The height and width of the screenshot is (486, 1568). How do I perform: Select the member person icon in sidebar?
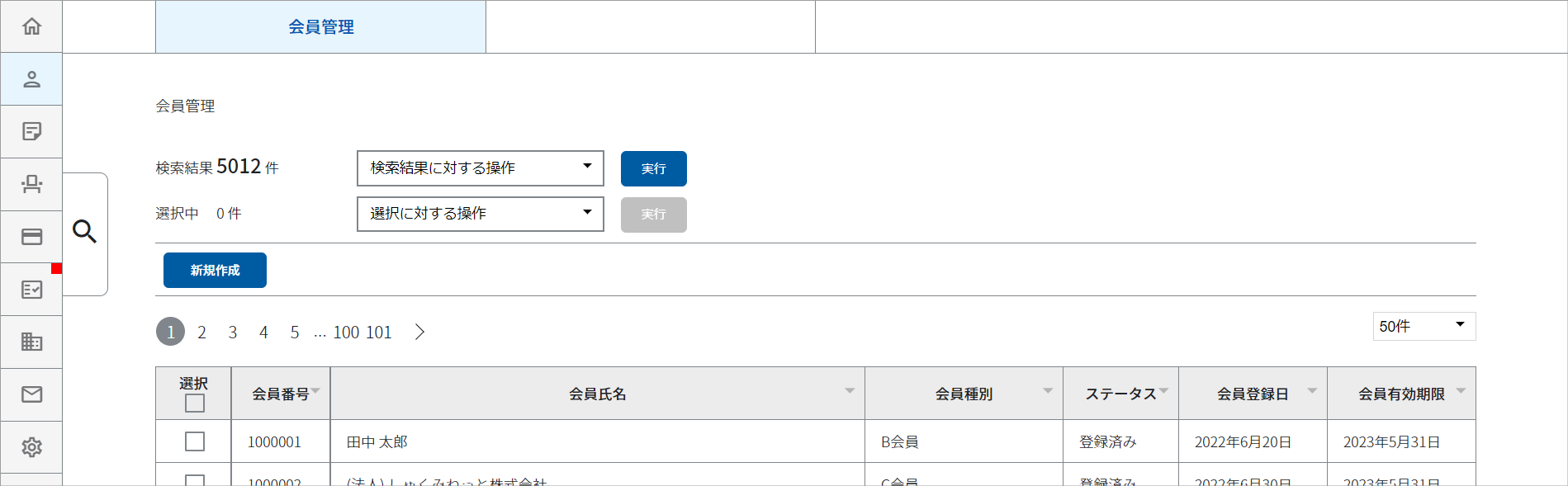coord(31,79)
